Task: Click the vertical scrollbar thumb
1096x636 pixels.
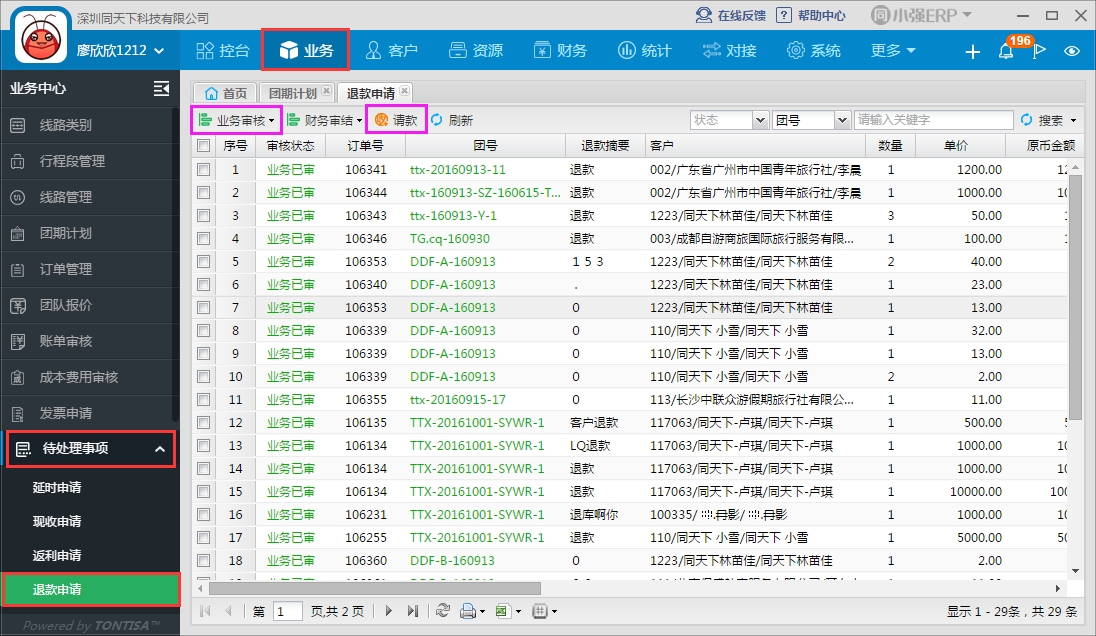Action: coord(1075,296)
